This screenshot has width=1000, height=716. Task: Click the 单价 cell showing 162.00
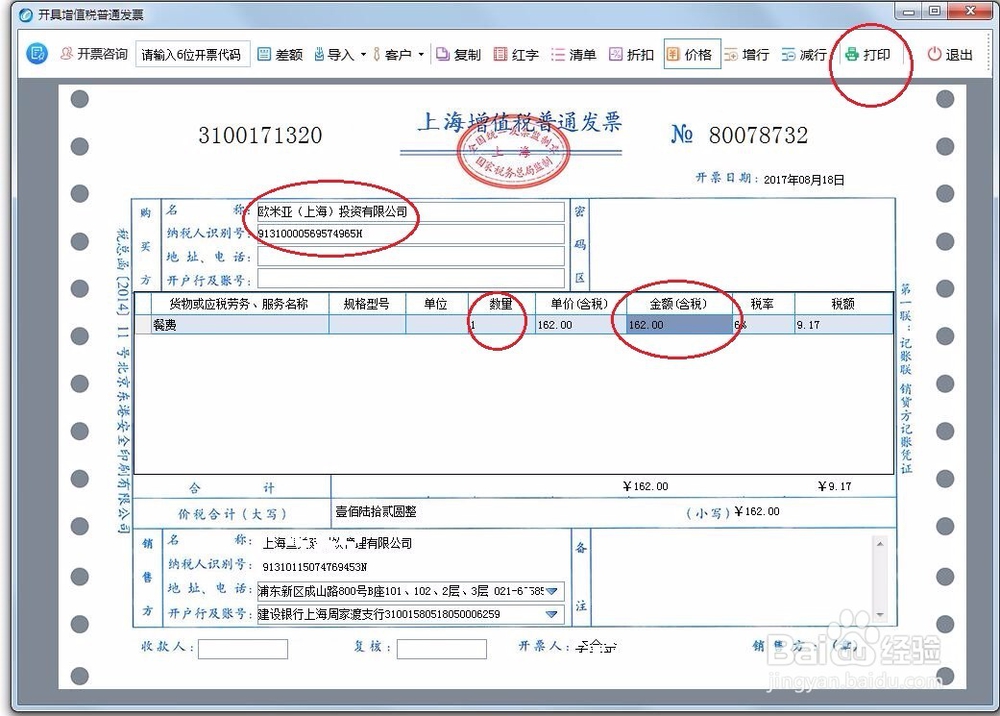[x=580, y=325]
